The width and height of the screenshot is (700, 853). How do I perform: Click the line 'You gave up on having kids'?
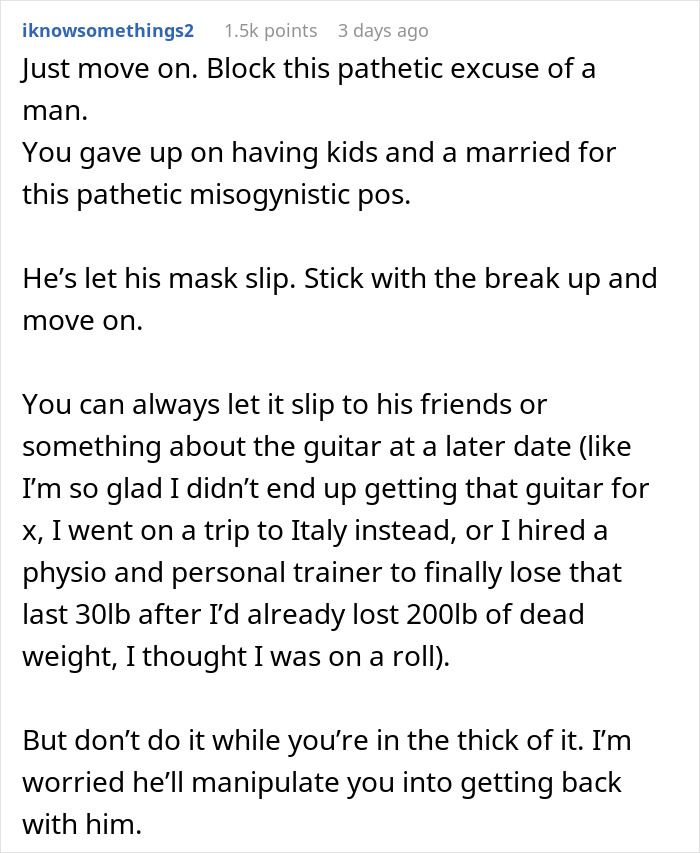coord(319,153)
